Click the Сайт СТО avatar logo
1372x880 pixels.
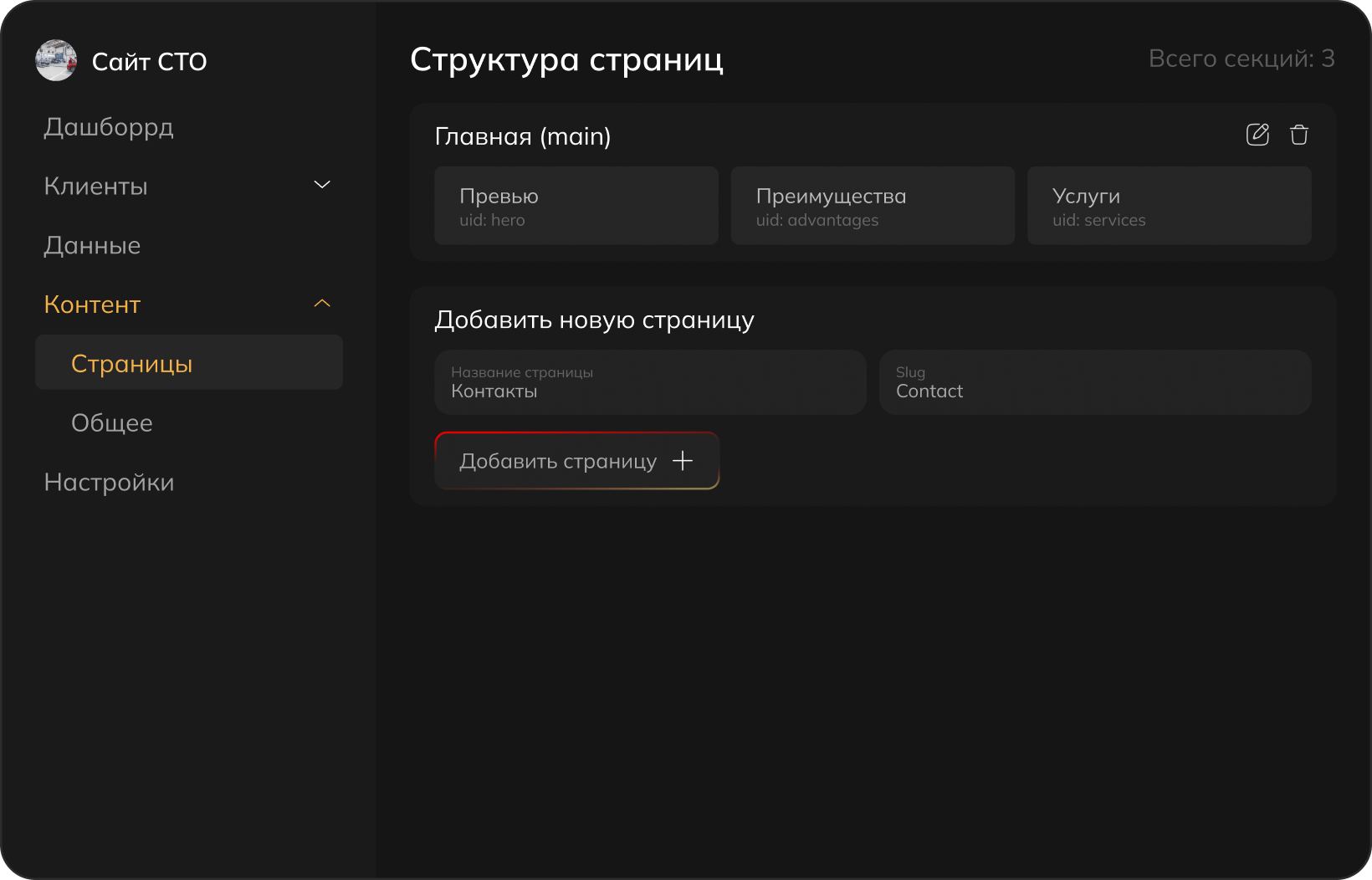pyautogui.click(x=55, y=60)
